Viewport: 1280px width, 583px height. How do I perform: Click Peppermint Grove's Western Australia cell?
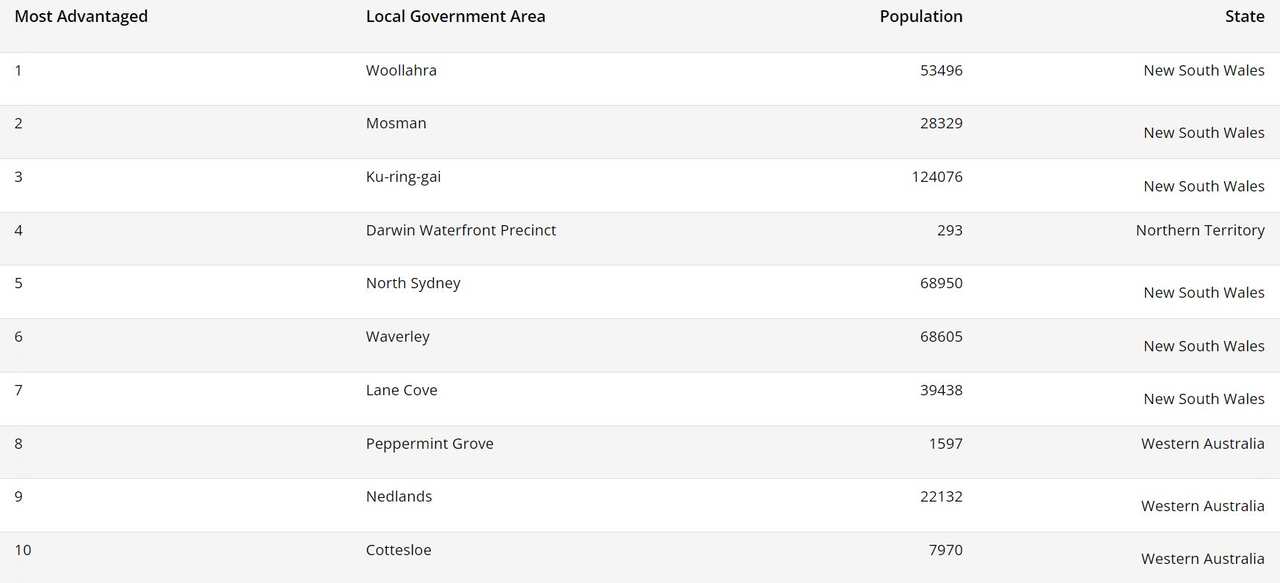1203,444
